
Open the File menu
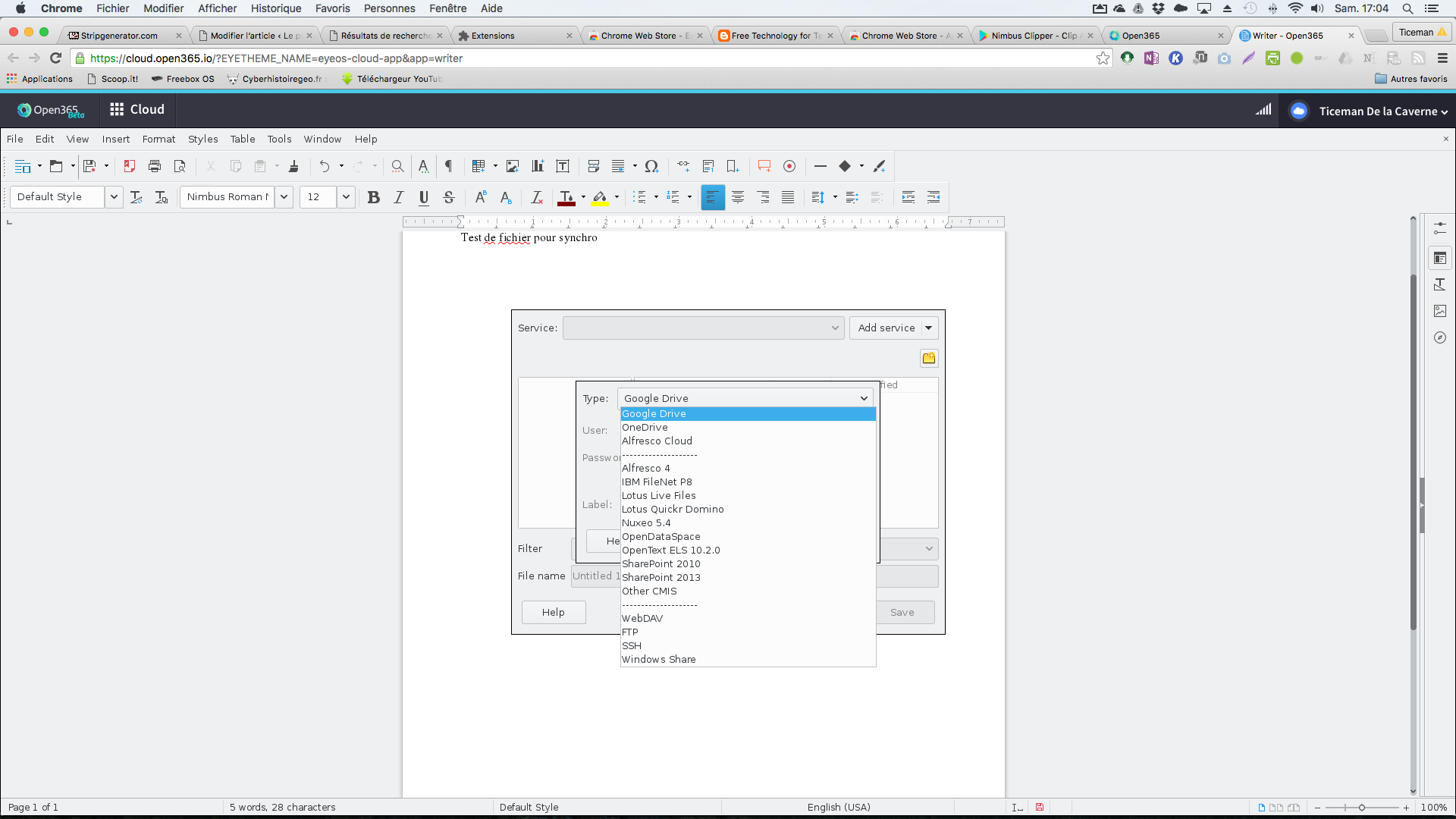(x=15, y=139)
